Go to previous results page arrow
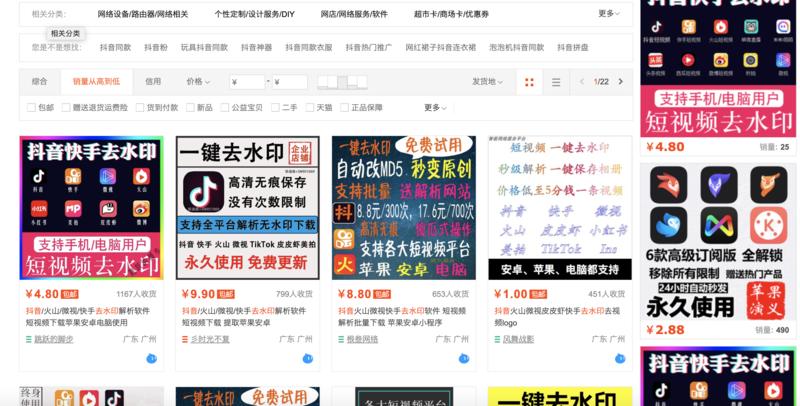The height and width of the screenshot is (406, 800). [x=582, y=82]
